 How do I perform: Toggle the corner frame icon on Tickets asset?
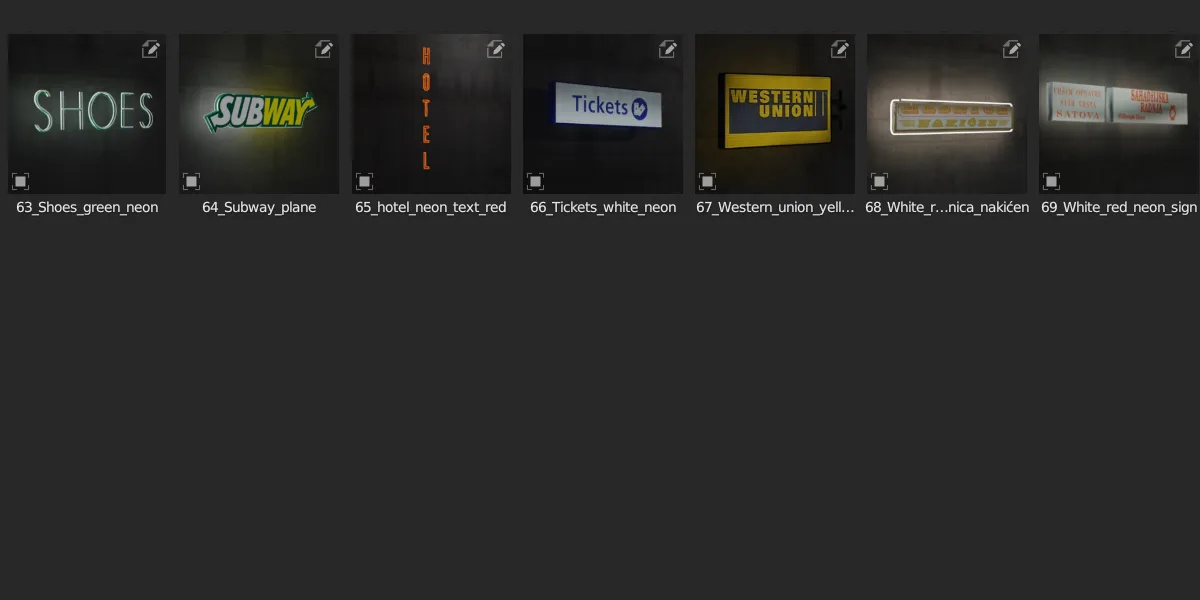pyautogui.click(x=536, y=181)
